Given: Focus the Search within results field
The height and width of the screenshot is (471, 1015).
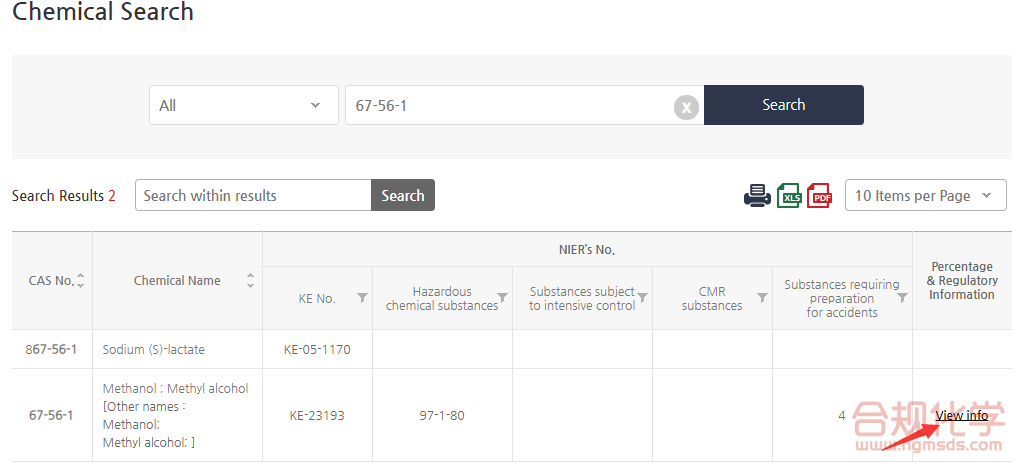Looking at the screenshot, I should [253, 196].
